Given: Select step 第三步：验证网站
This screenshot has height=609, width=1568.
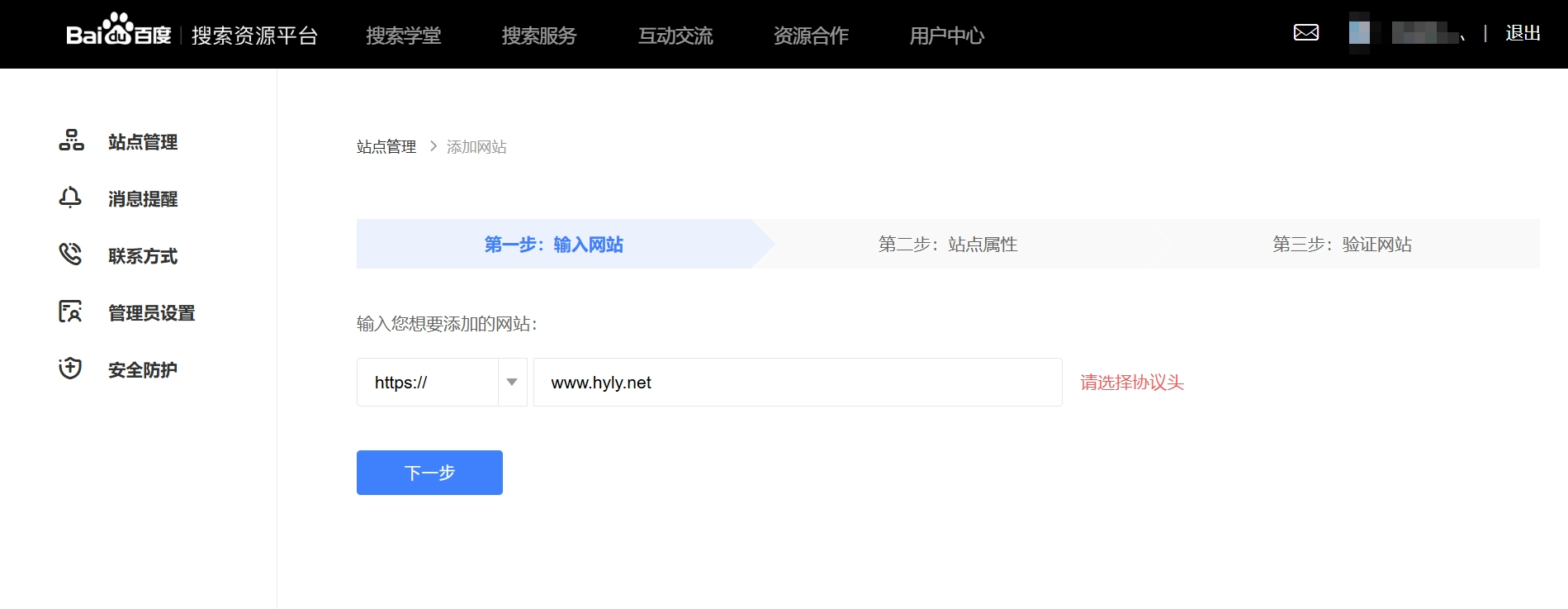Looking at the screenshot, I should [1343, 244].
